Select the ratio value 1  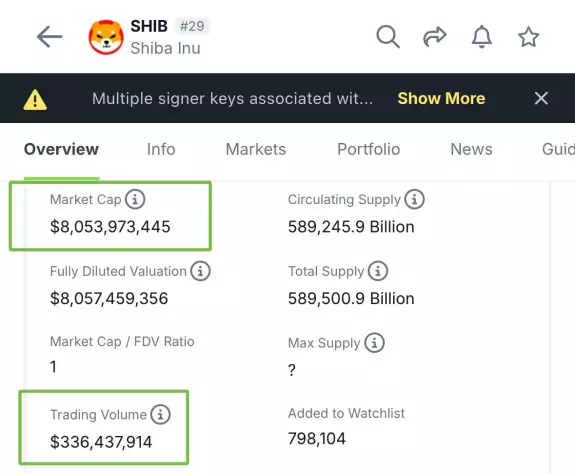point(53,367)
